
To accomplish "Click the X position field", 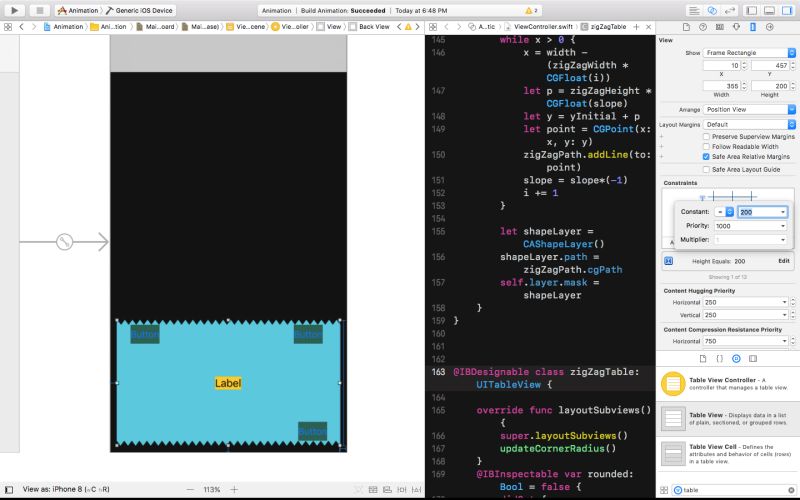I will pos(721,65).
